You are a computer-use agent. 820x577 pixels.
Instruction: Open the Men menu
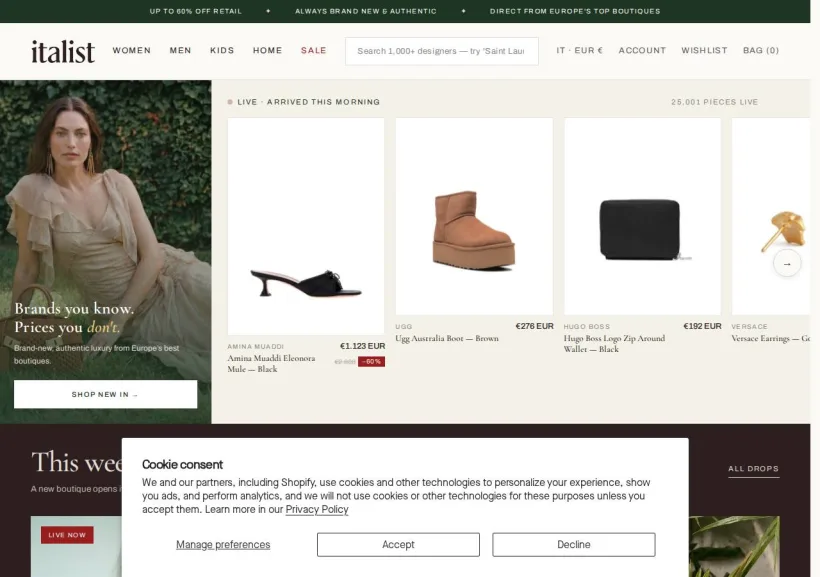(x=180, y=50)
